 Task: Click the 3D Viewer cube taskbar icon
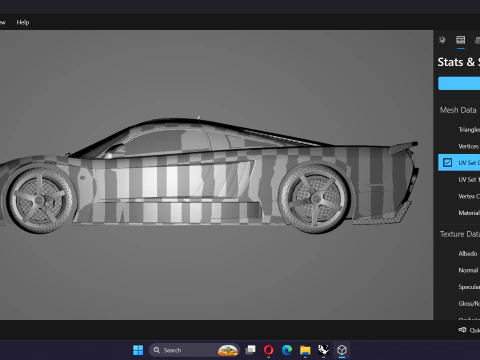pos(342,350)
